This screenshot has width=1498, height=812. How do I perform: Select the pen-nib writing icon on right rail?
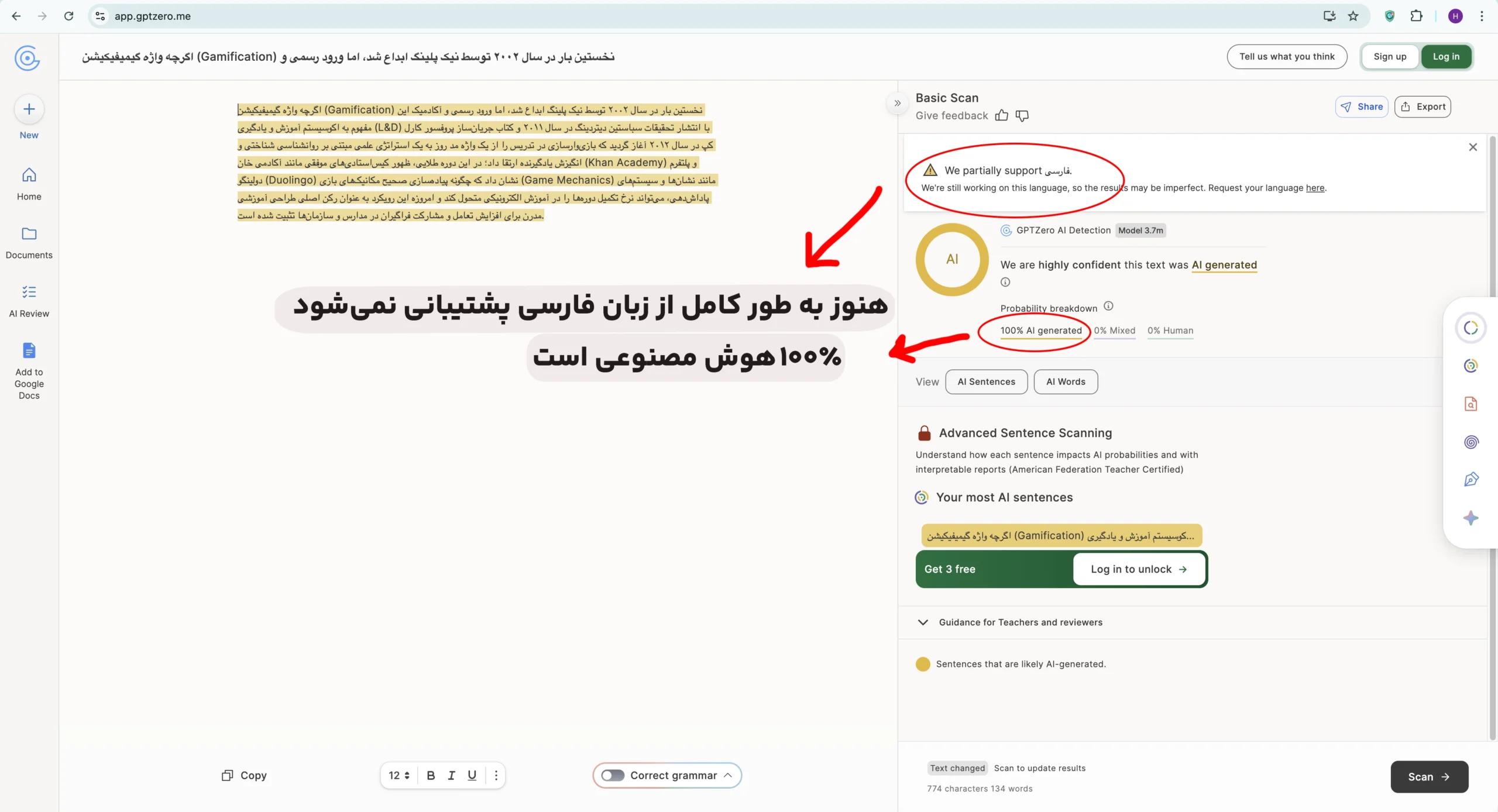pos(1471,479)
